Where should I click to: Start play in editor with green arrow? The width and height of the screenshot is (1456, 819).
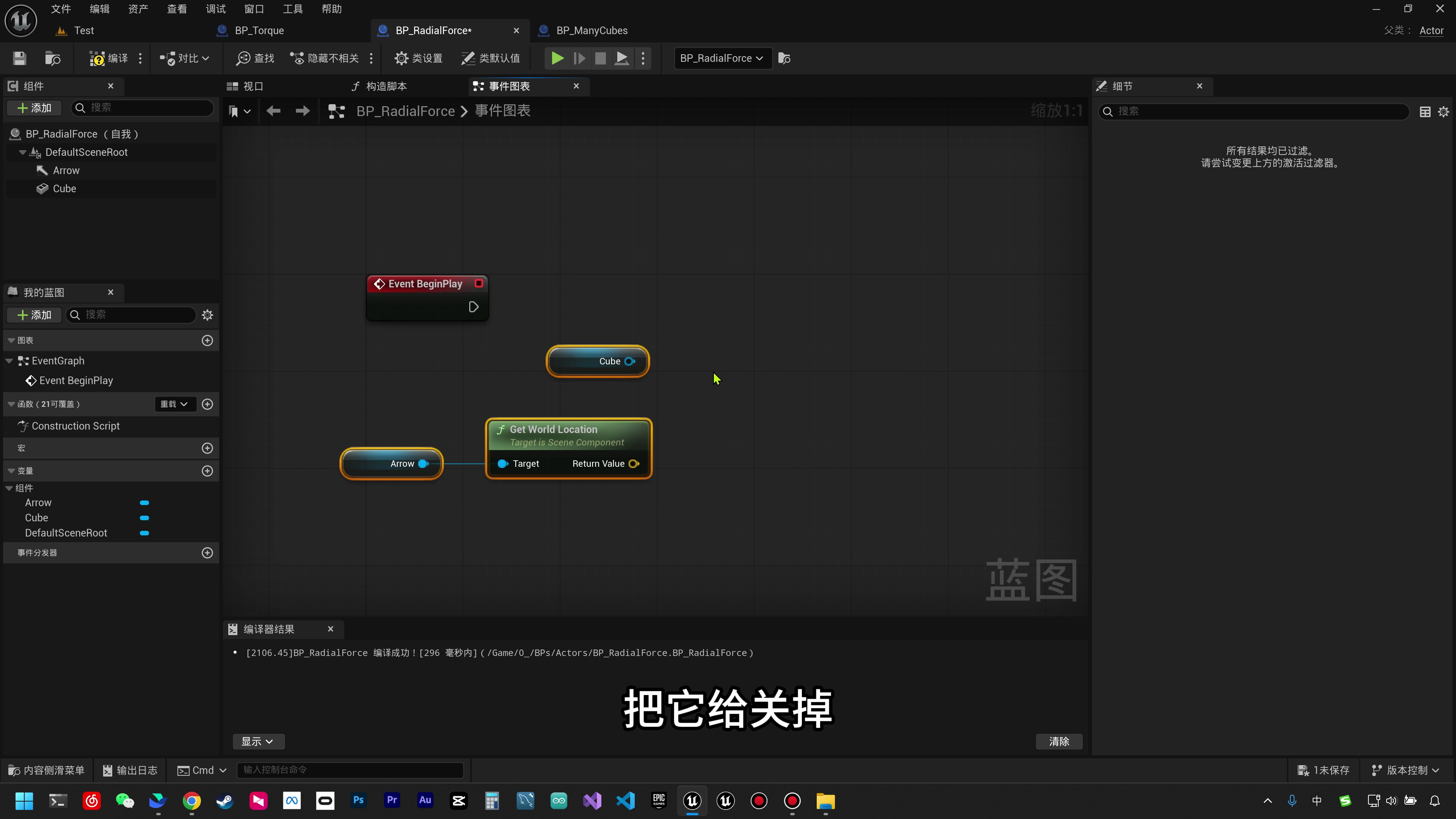point(557,58)
